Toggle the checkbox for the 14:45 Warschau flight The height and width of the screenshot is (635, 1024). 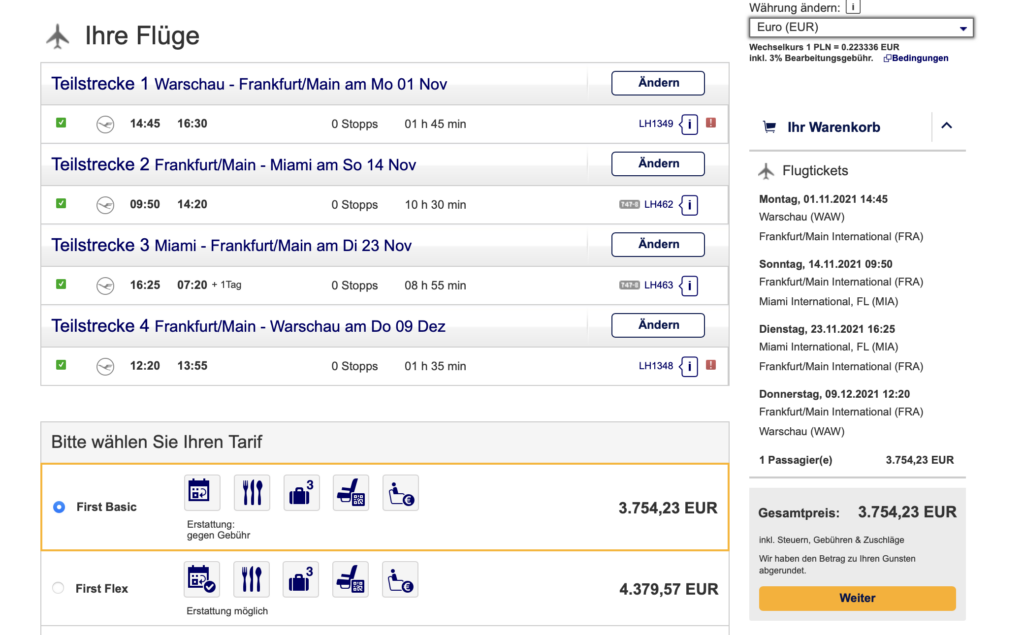(x=61, y=123)
